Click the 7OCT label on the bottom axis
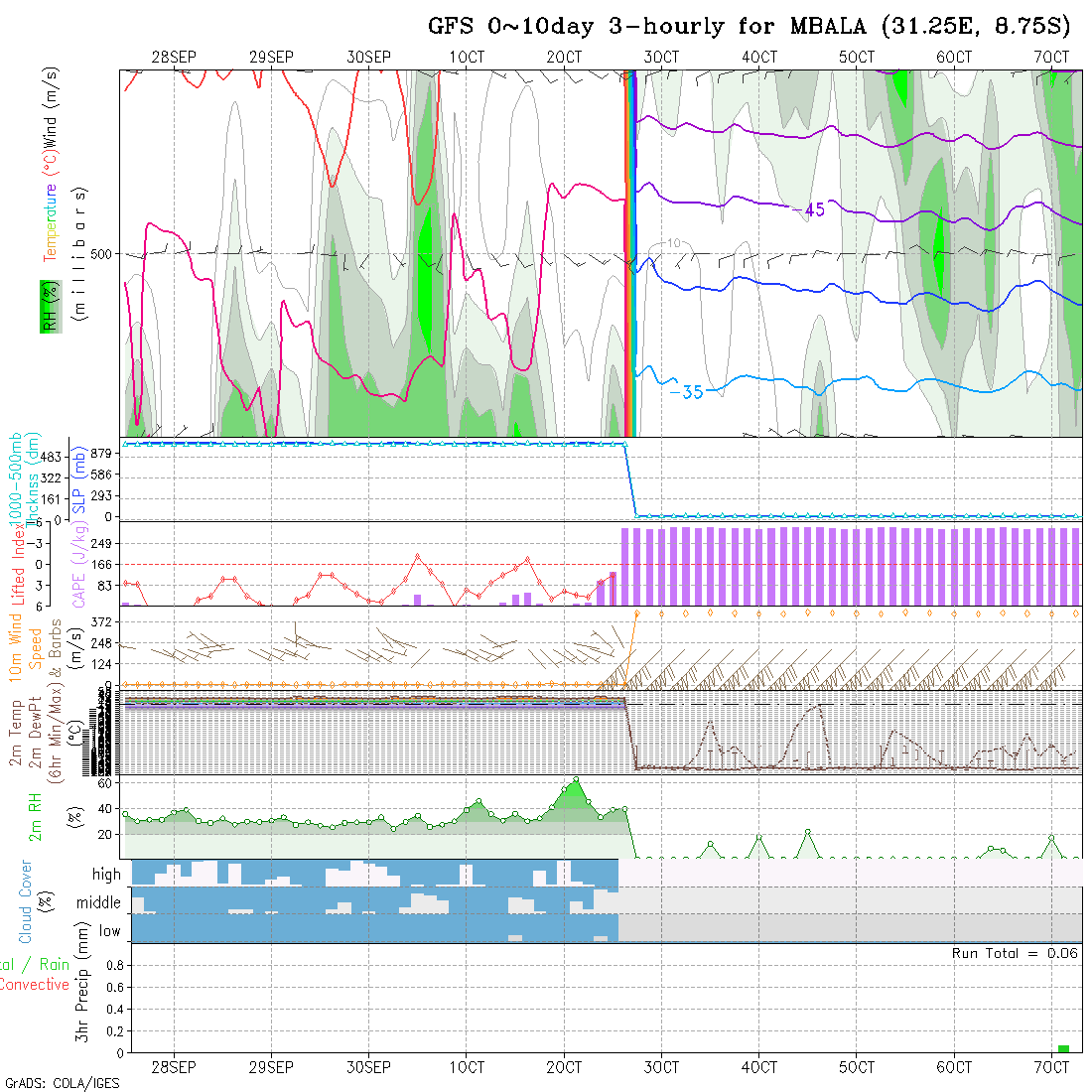1092x1092 pixels. click(1051, 1067)
